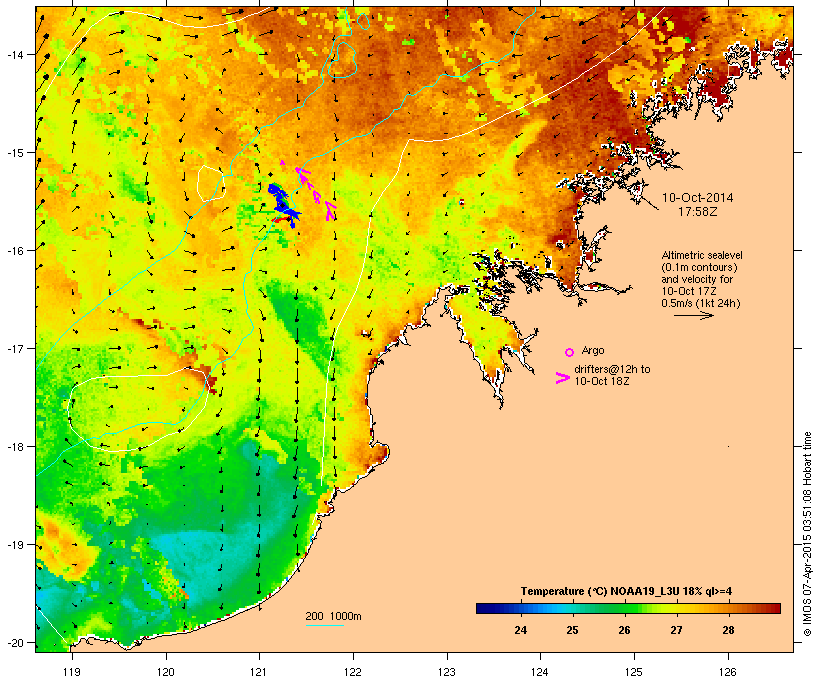820x680 pixels.
Task: Click the latitude axis label -15
Action: point(14,153)
